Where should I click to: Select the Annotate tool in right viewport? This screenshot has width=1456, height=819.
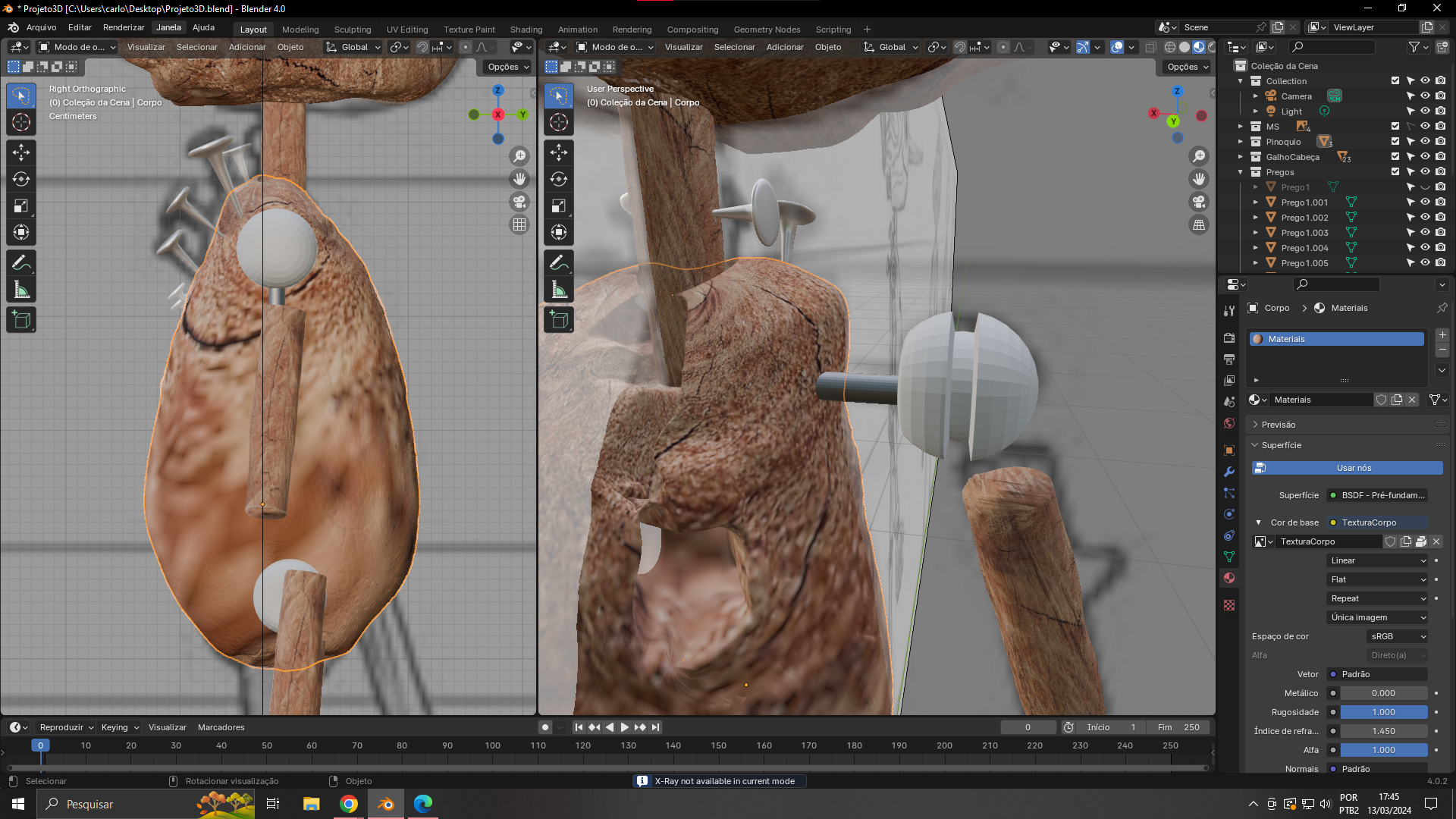559,263
